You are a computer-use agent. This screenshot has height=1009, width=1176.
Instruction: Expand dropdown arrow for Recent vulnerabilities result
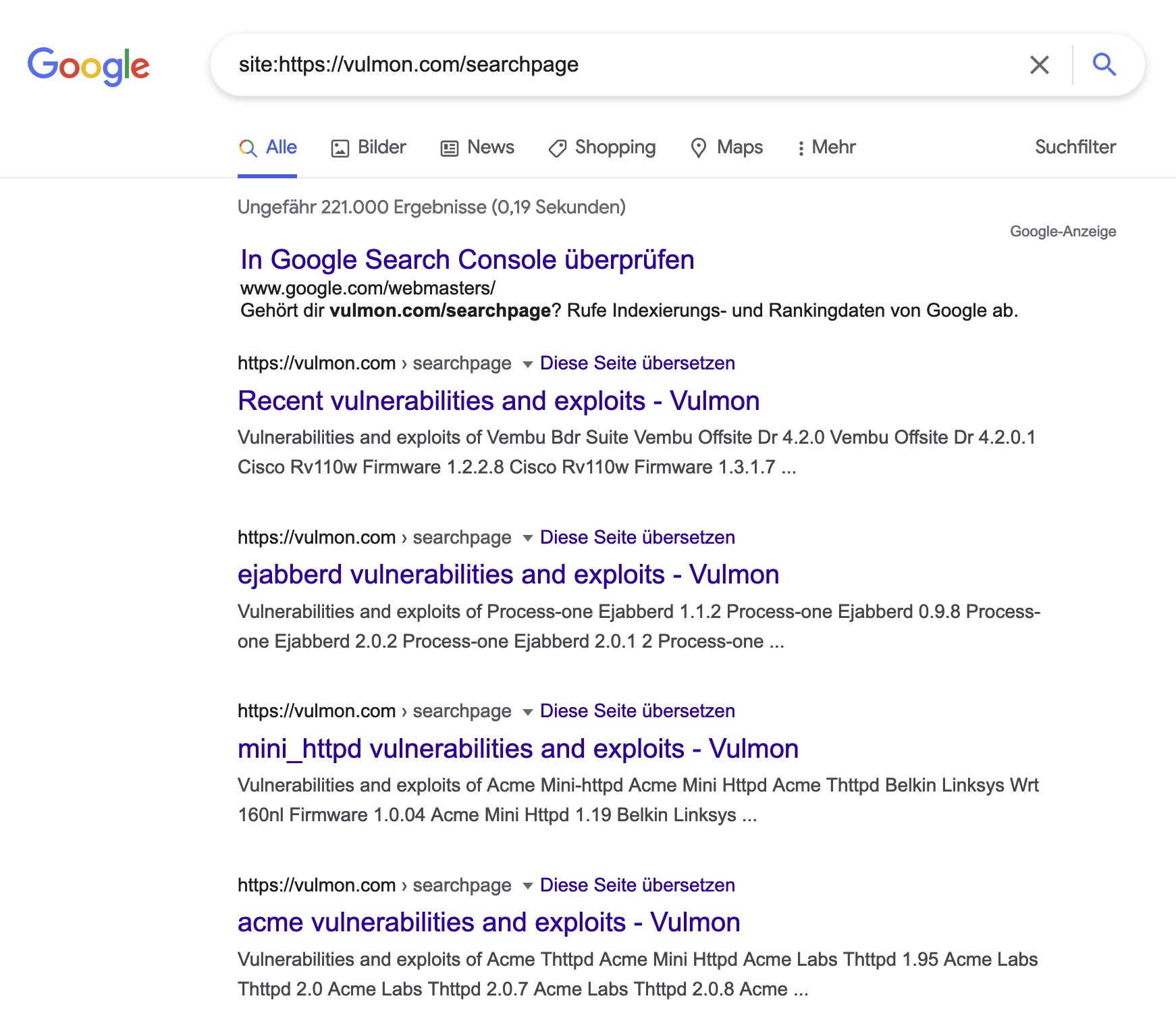click(528, 364)
